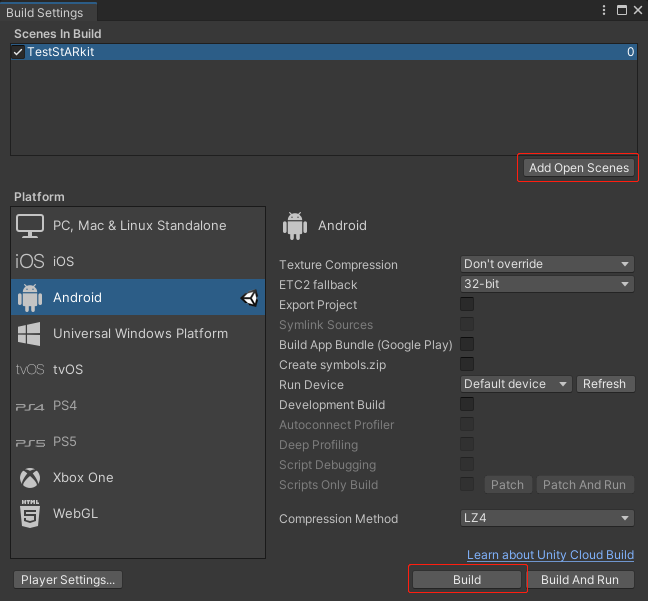Pick the PS5 platform icon
The image size is (648, 601).
30,443
